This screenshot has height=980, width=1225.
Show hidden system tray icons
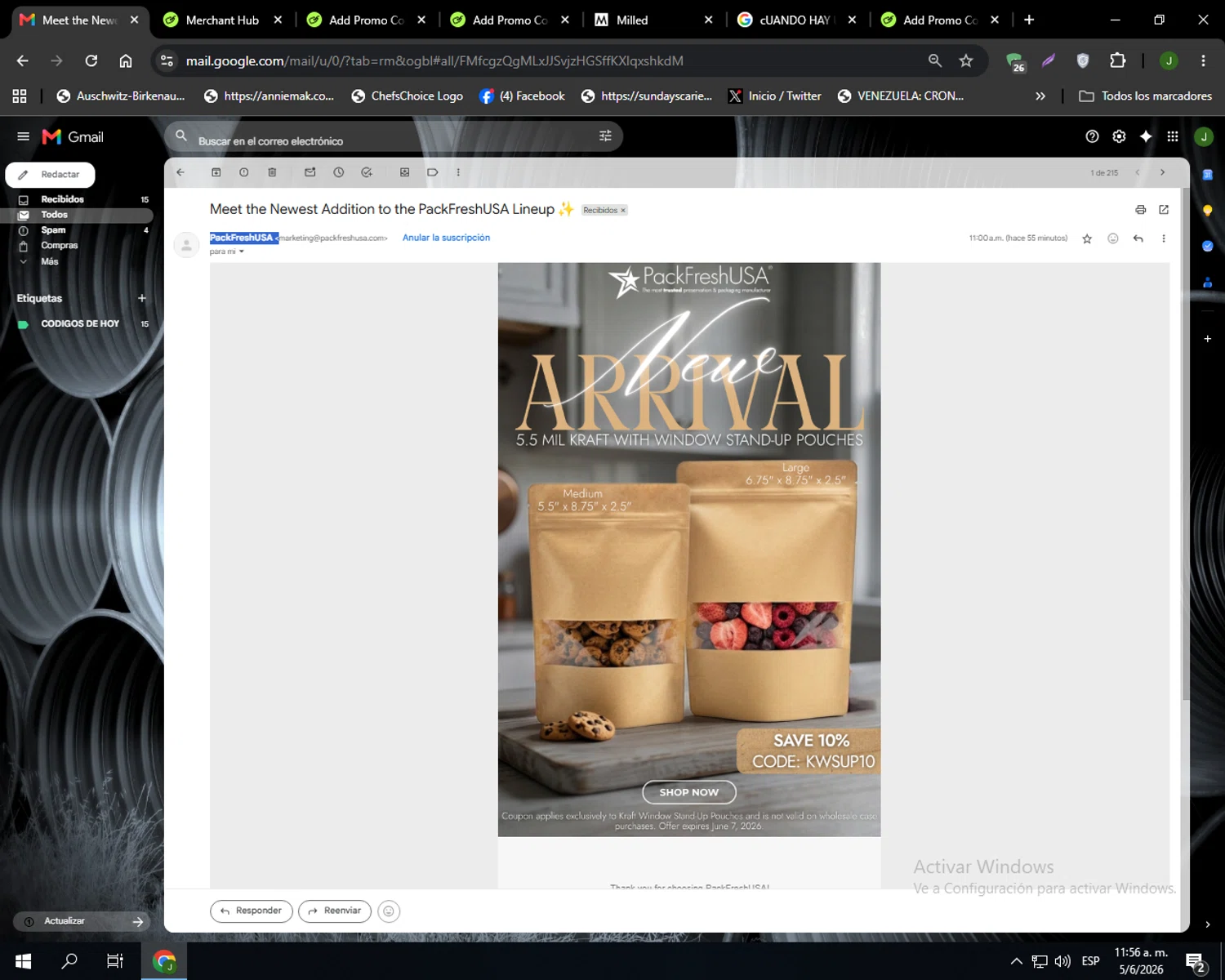(1017, 961)
